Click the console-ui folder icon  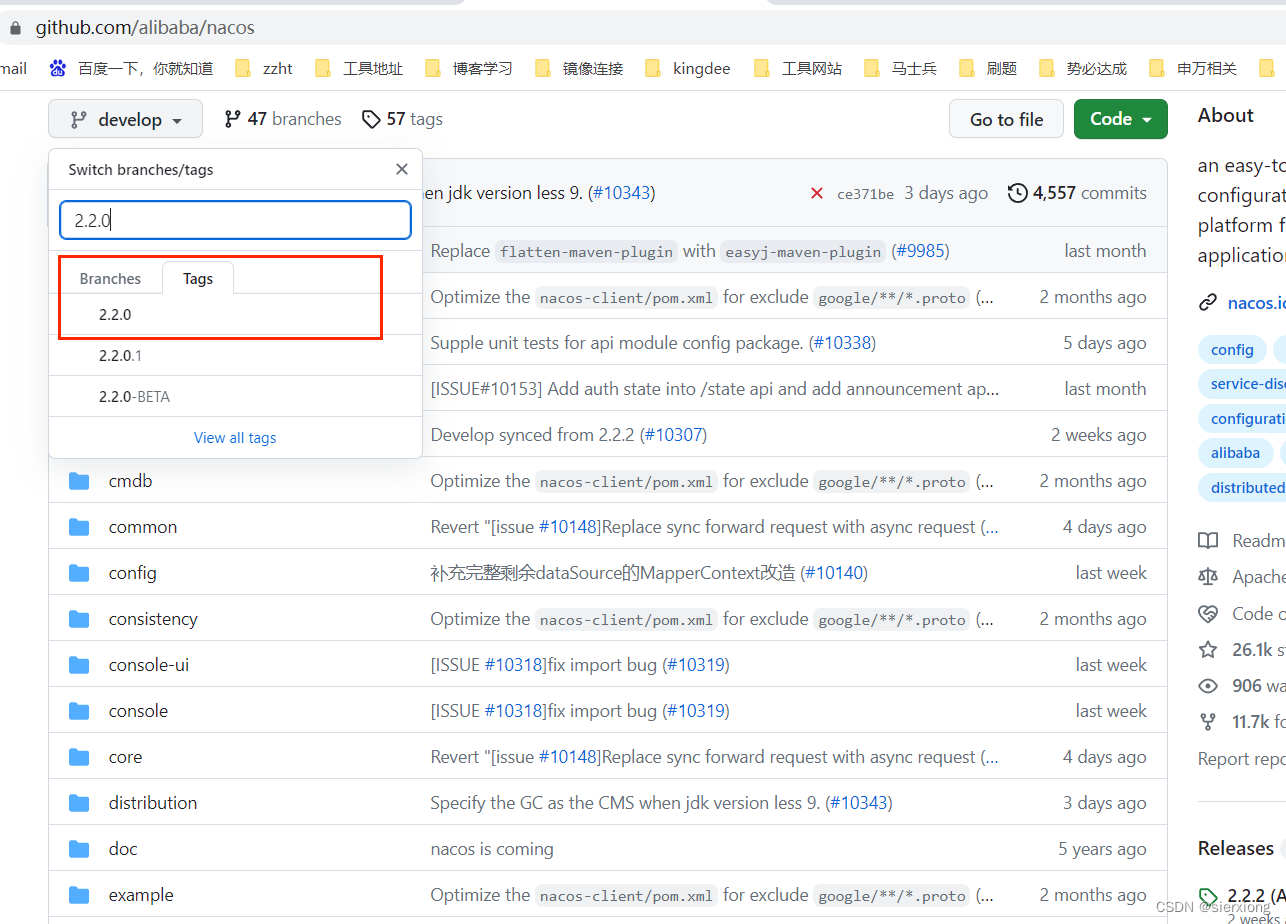pos(79,665)
